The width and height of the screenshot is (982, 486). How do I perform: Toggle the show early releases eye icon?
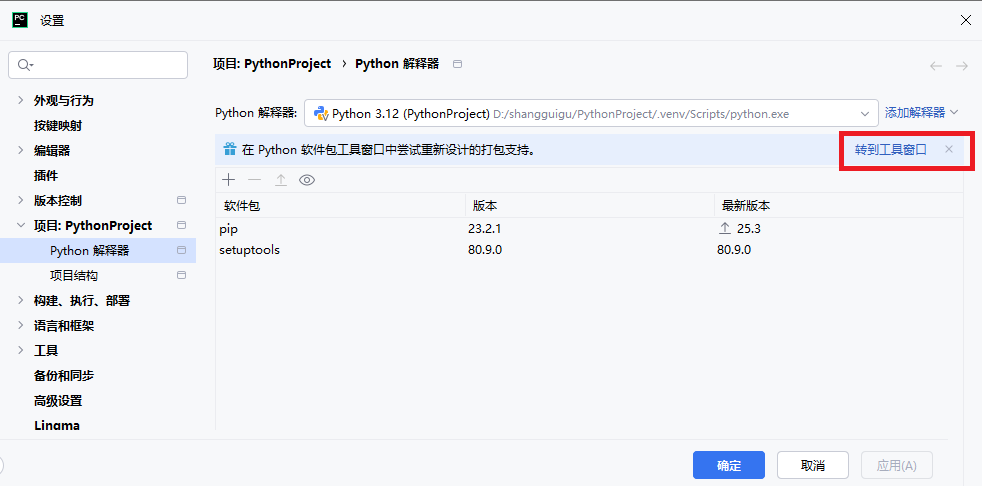point(307,180)
